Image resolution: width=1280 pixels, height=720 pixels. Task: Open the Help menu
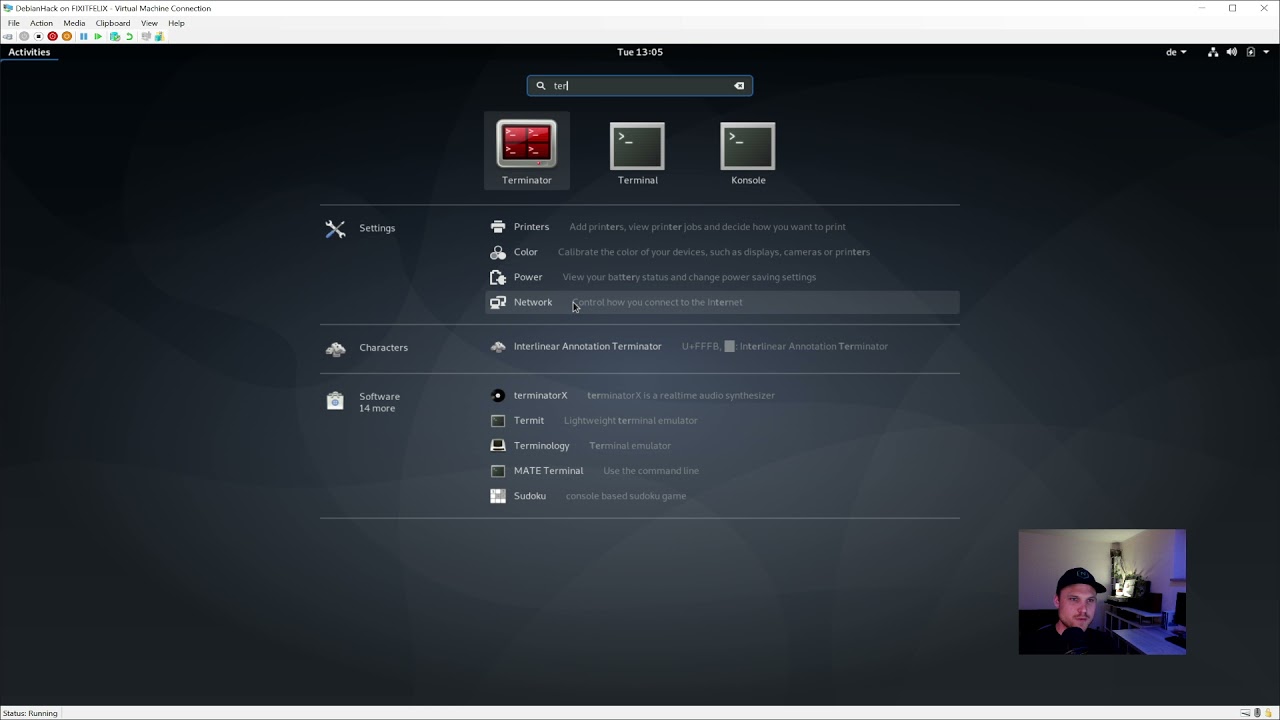pyautogui.click(x=176, y=23)
